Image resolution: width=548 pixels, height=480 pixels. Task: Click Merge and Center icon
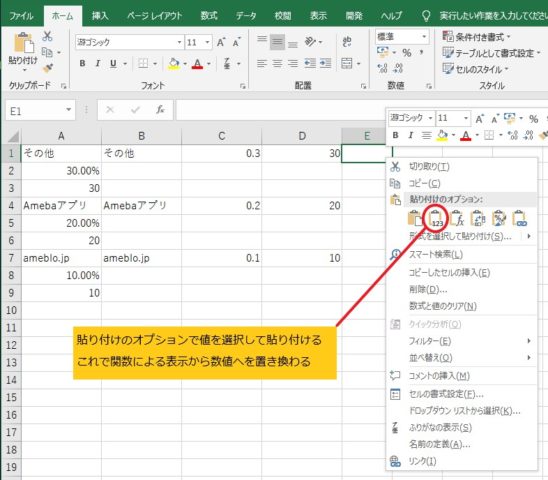[x=347, y=63]
